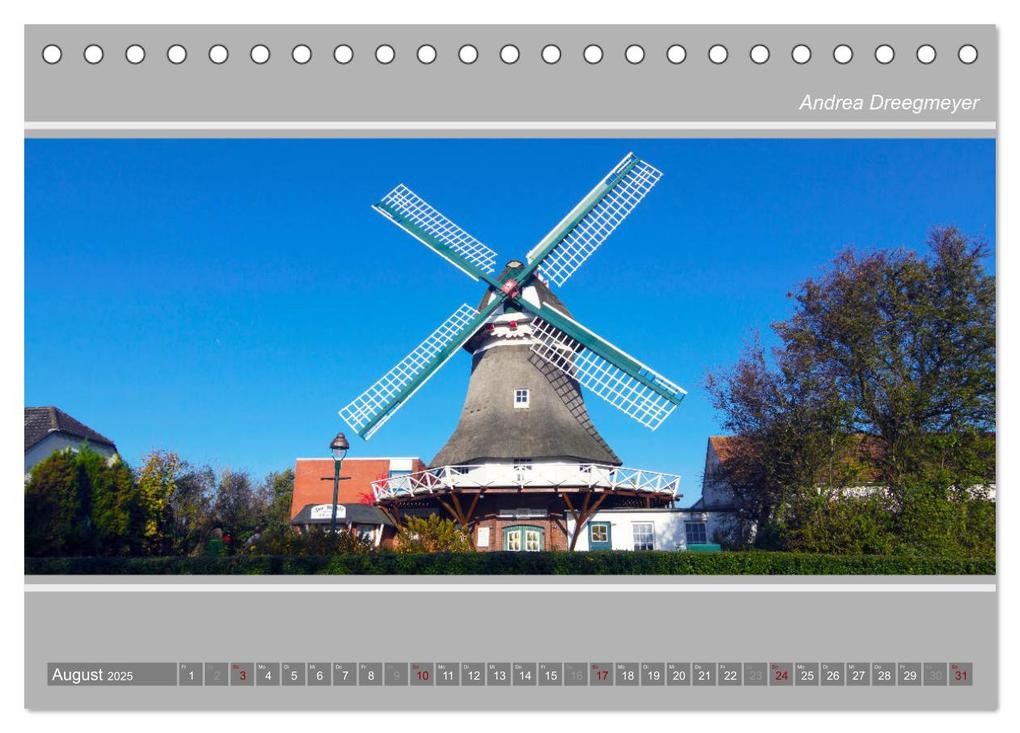Click the first binding hole at top left
Viewport: 1020px width, 733px height.
pos(52,54)
